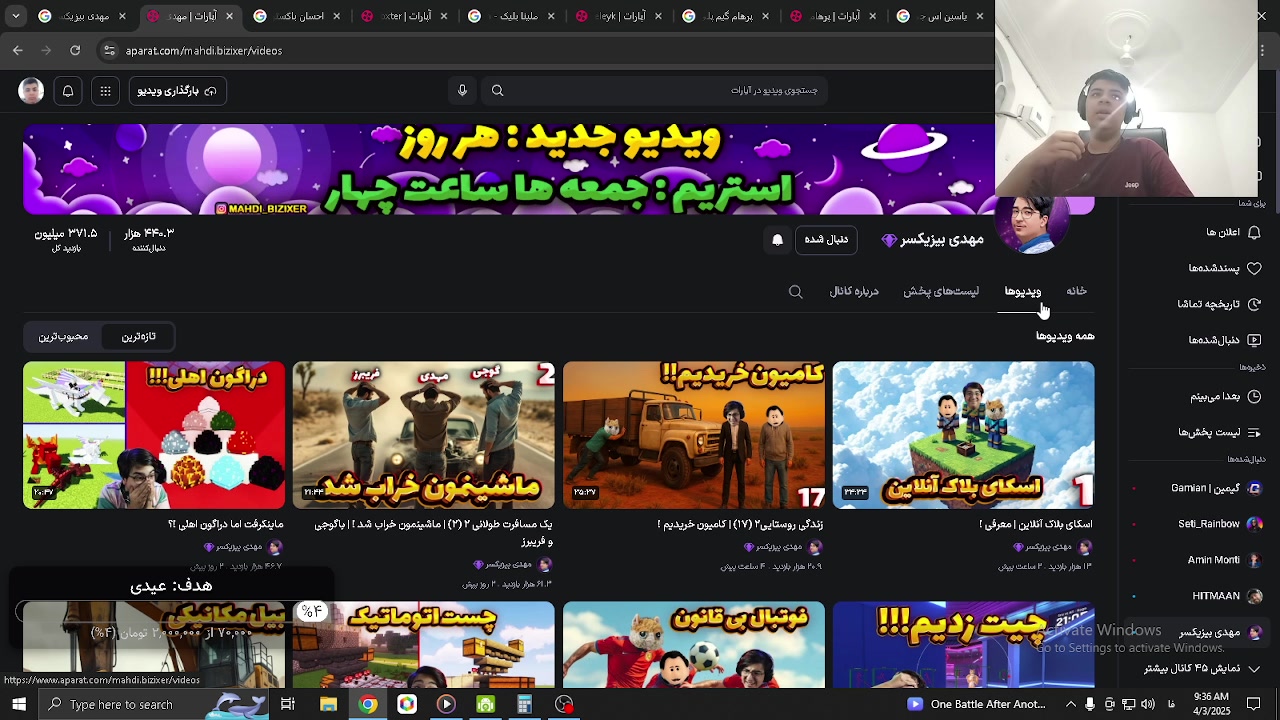Open the calculator taskbar icon

[524, 705]
